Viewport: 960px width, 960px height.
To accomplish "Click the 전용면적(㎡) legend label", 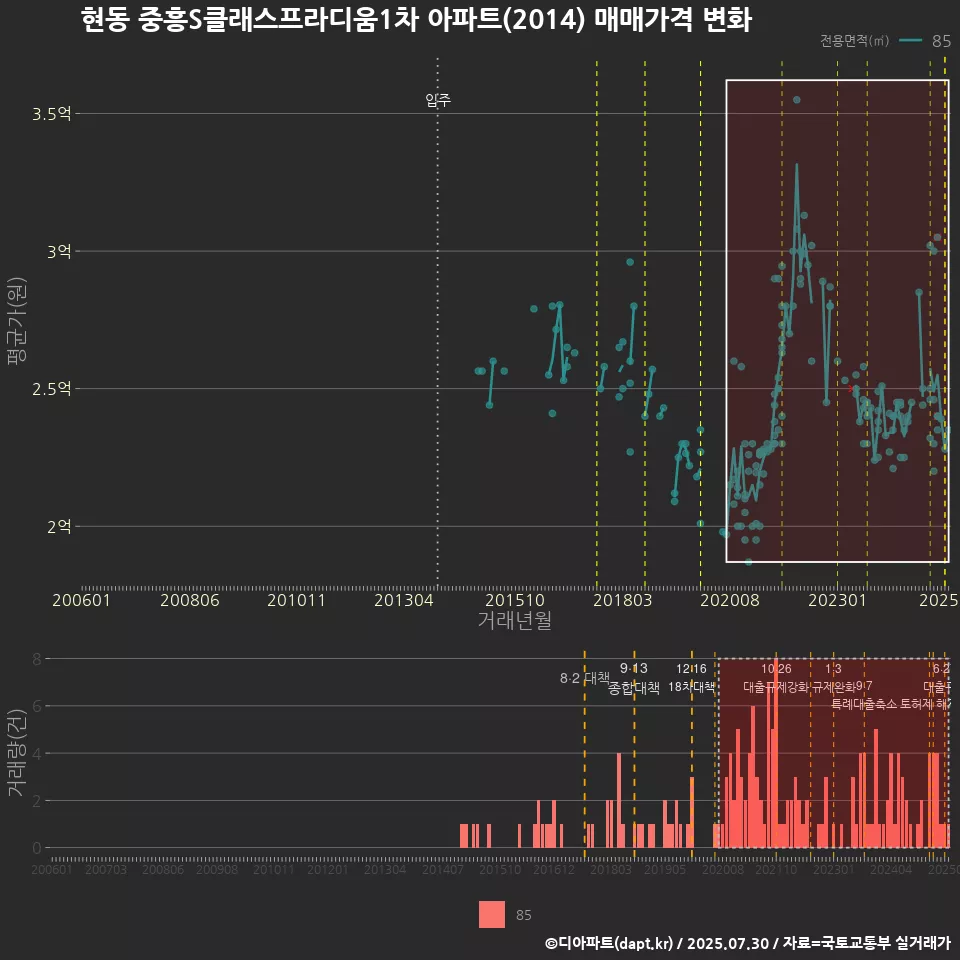I will point(854,40).
